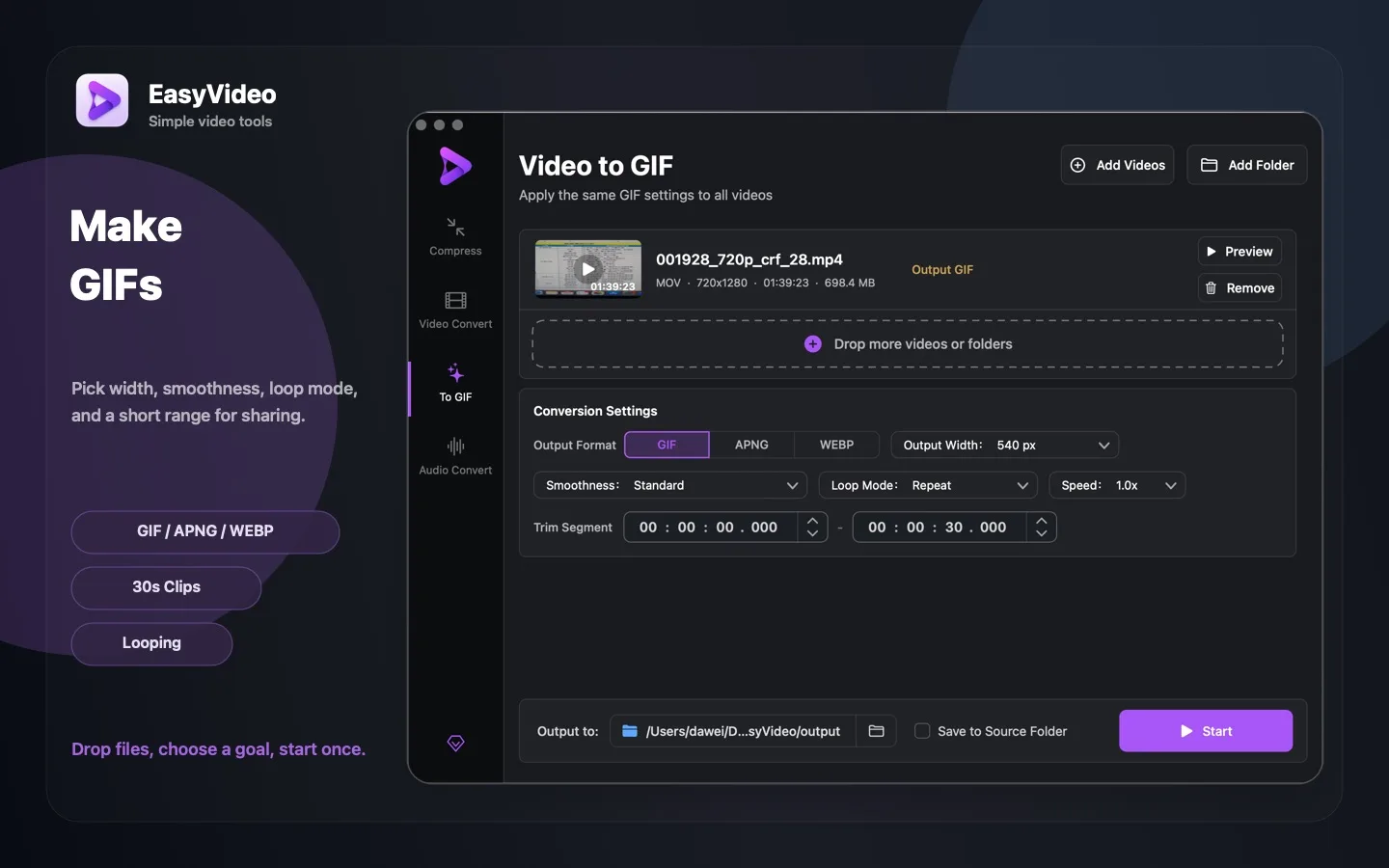
Task: Open the Audio Convert tool
Action: coord(455,456)
